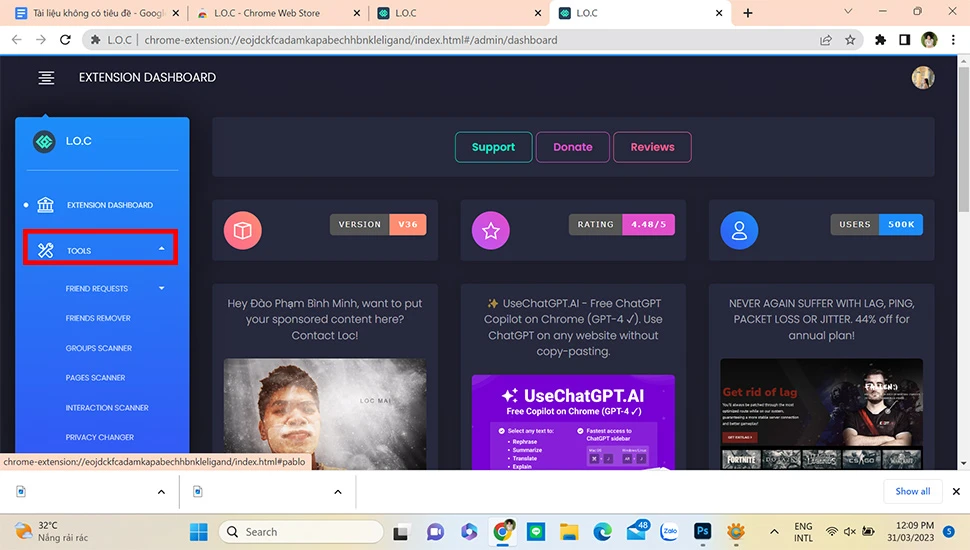Open a new browser tab
This screenshot has height=550, width=970.
[747, 13]
